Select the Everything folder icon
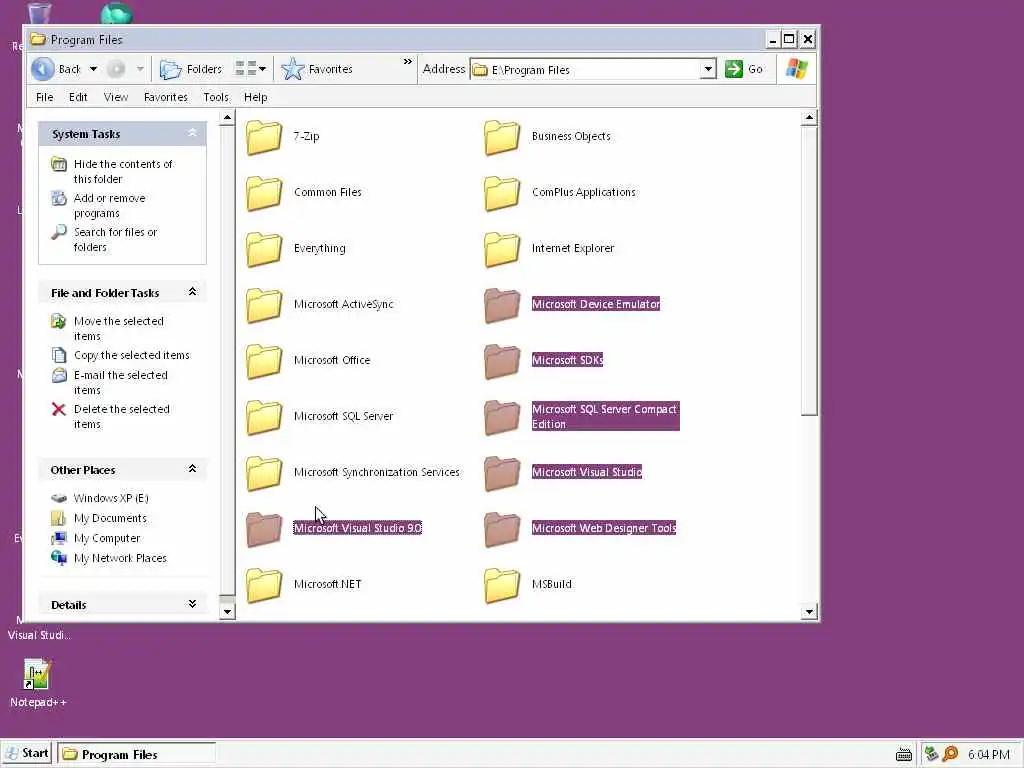 (264, 249)
